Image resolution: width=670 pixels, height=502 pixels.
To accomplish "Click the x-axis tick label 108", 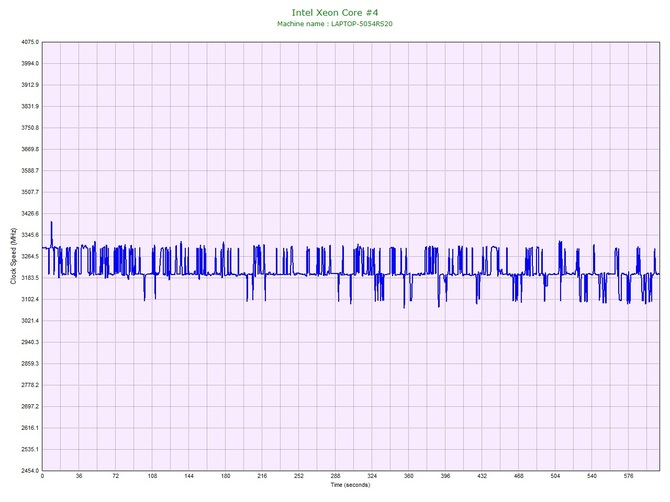I will coord(152,476).
